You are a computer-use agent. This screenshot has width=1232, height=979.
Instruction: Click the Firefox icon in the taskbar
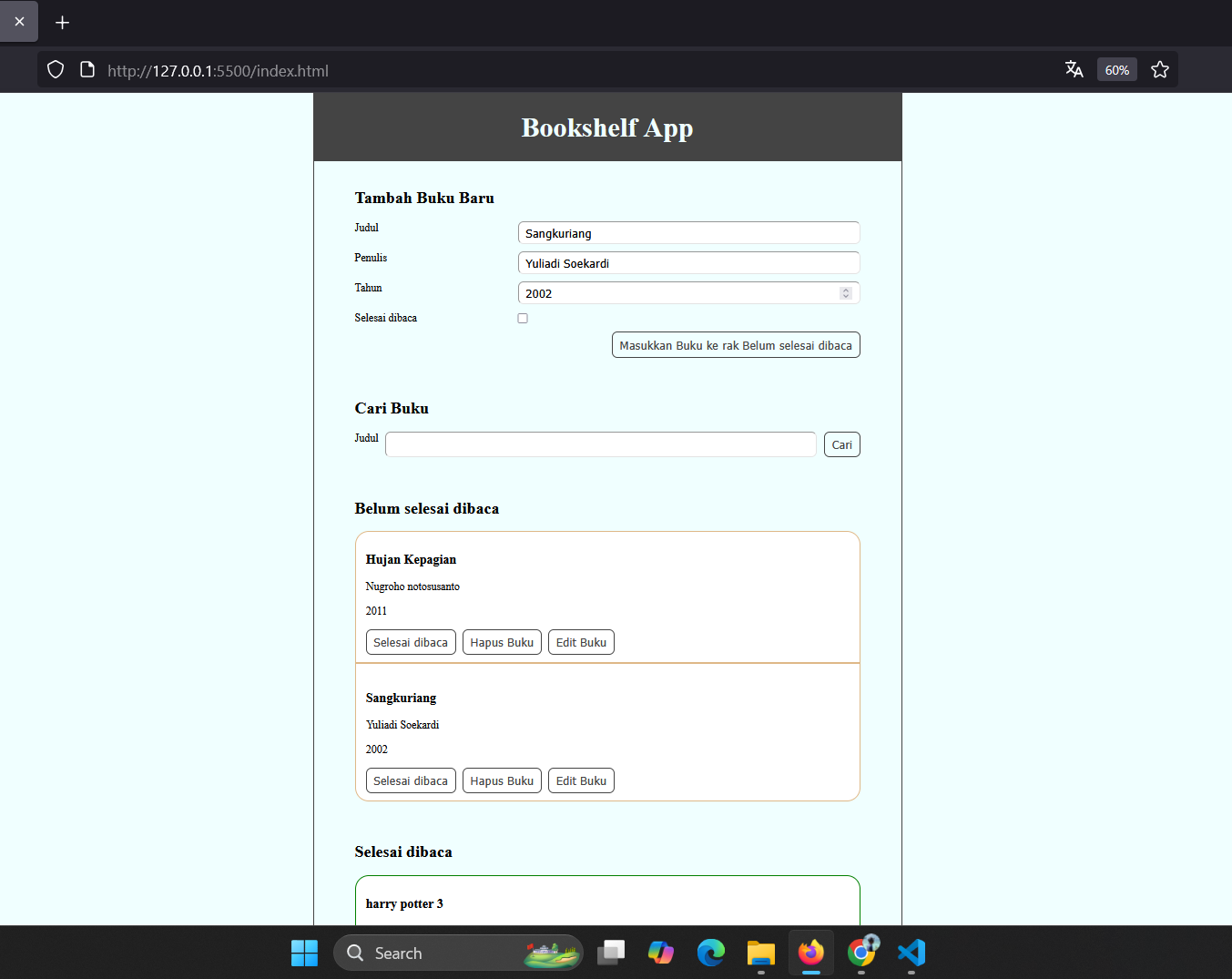pyautogui.click(x=810, y=953)
